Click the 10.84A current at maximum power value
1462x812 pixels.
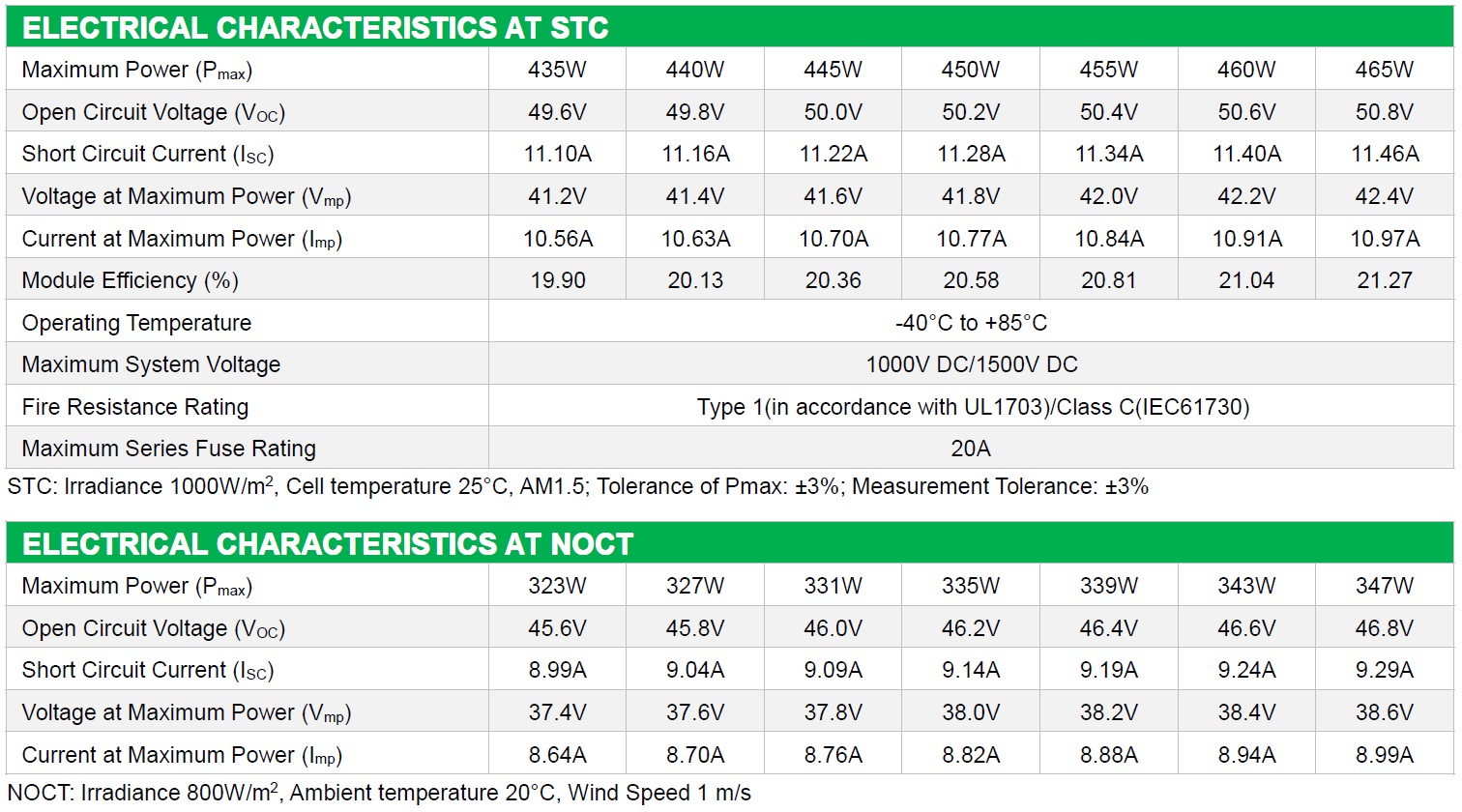[1109, 239]
